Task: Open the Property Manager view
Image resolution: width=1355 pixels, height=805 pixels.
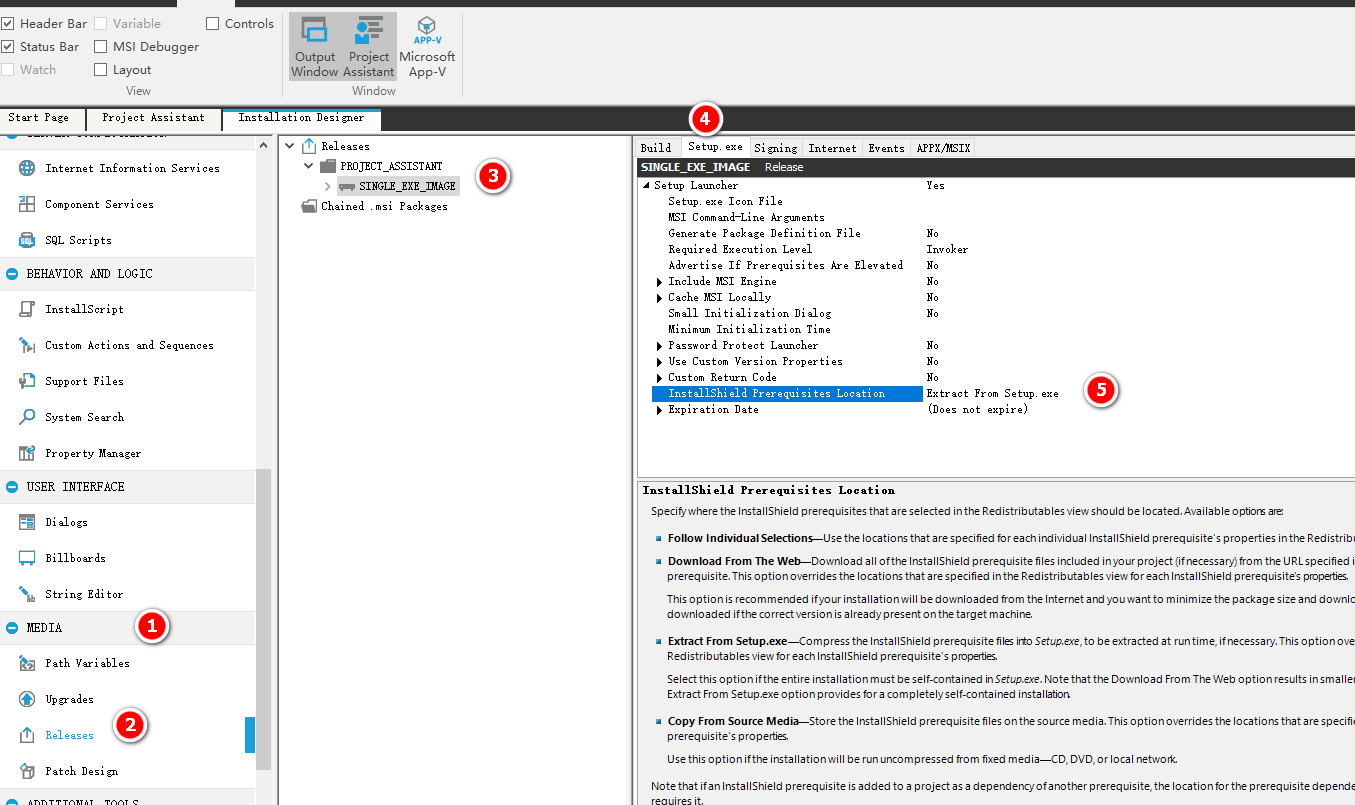Action: pos(93,453)
